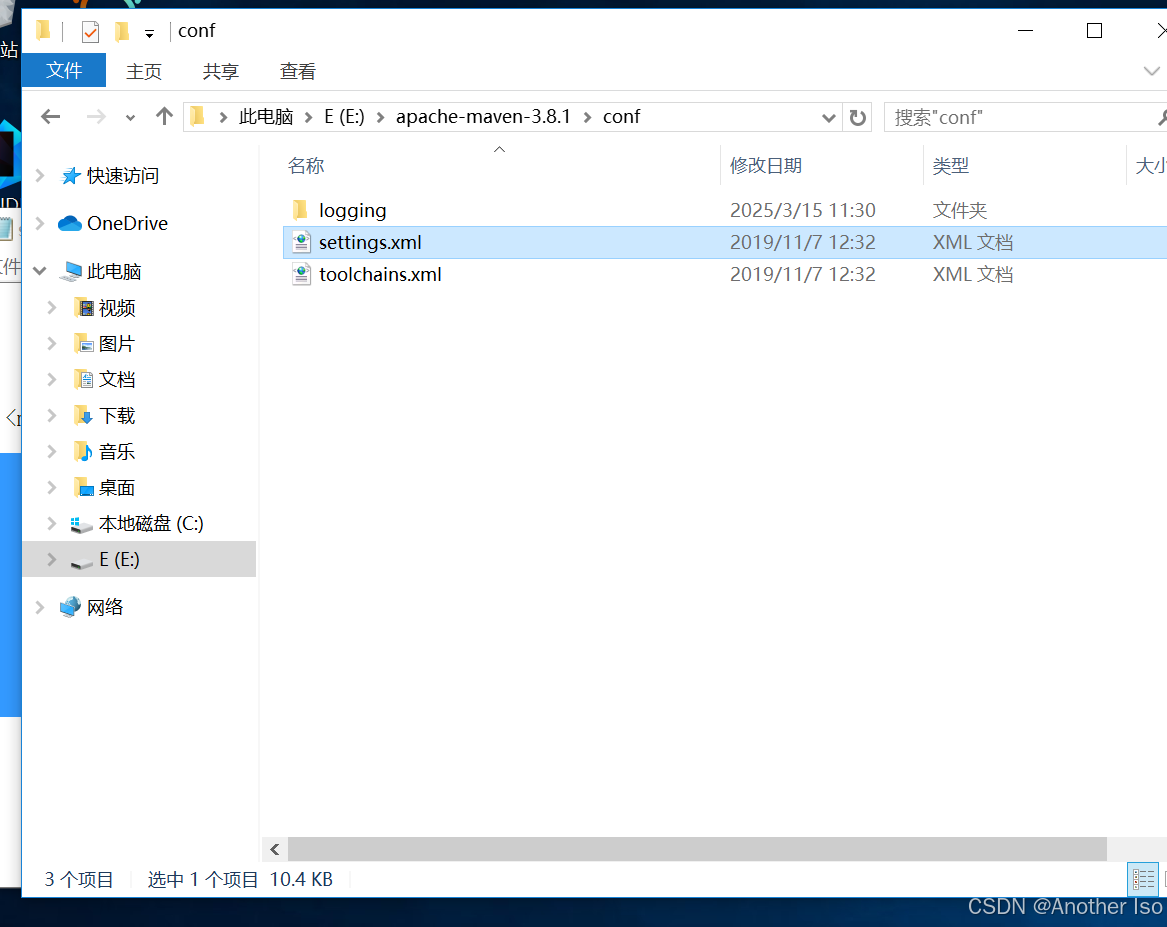Open the 音乐 folder in navigation pane
The width and height of the screenshot is (1167, 927).
pyautogui.click(x=117, y=452)
